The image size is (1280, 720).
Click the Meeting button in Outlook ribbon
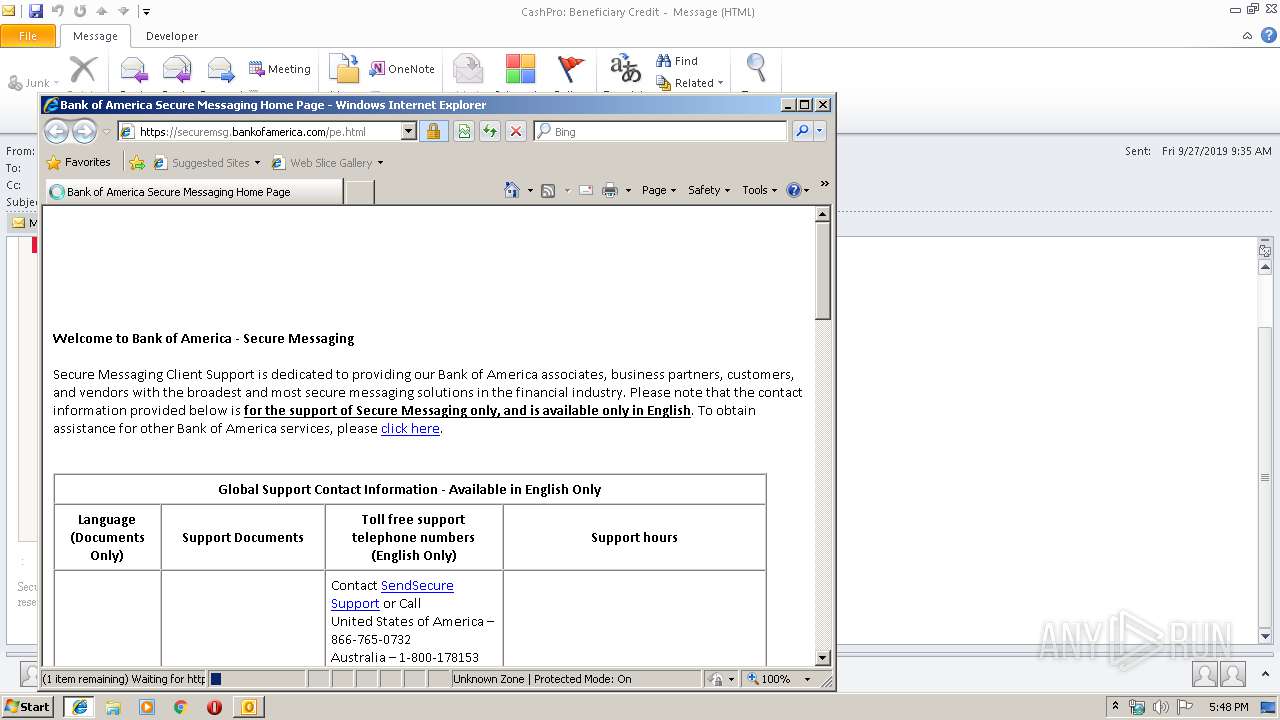(x=280, y=69)
